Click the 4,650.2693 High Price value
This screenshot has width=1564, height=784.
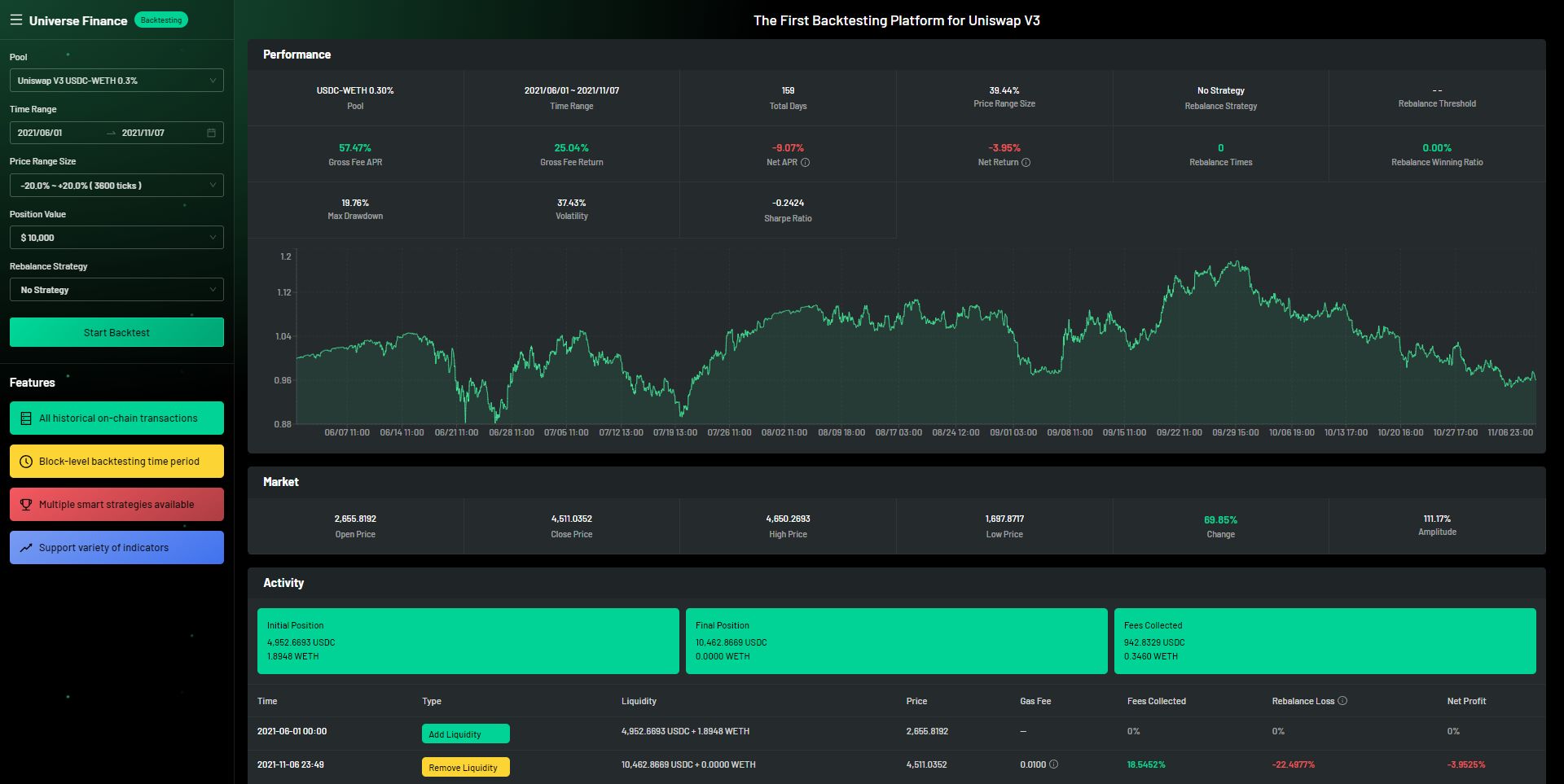tap(788, 519)
